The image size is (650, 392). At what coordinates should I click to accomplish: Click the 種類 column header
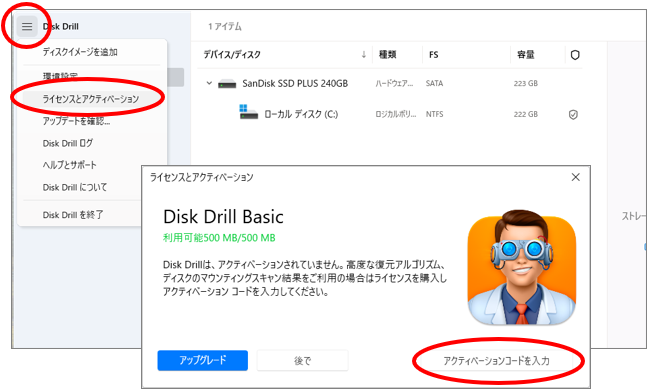[388, 55]
